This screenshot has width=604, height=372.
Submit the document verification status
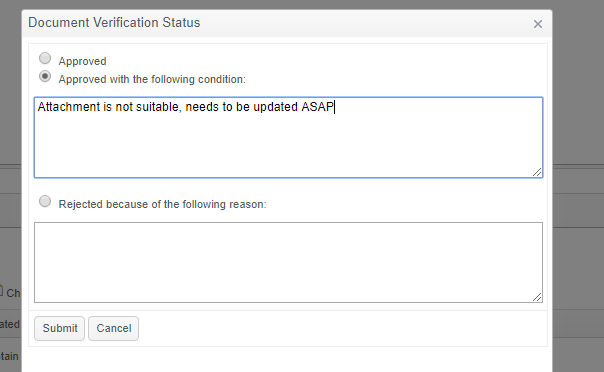pos(59,328)
